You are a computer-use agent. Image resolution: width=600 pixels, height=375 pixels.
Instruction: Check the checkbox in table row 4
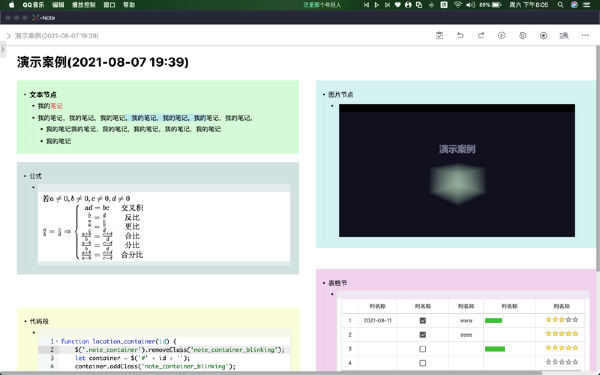coord(422,363)
